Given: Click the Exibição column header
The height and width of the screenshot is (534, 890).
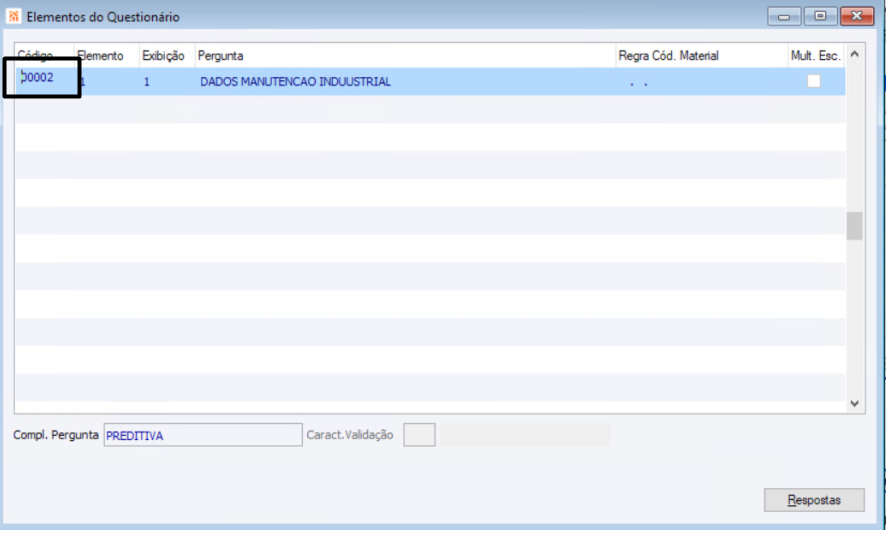Looking at the screenshot, I should (x=169, y=56).
